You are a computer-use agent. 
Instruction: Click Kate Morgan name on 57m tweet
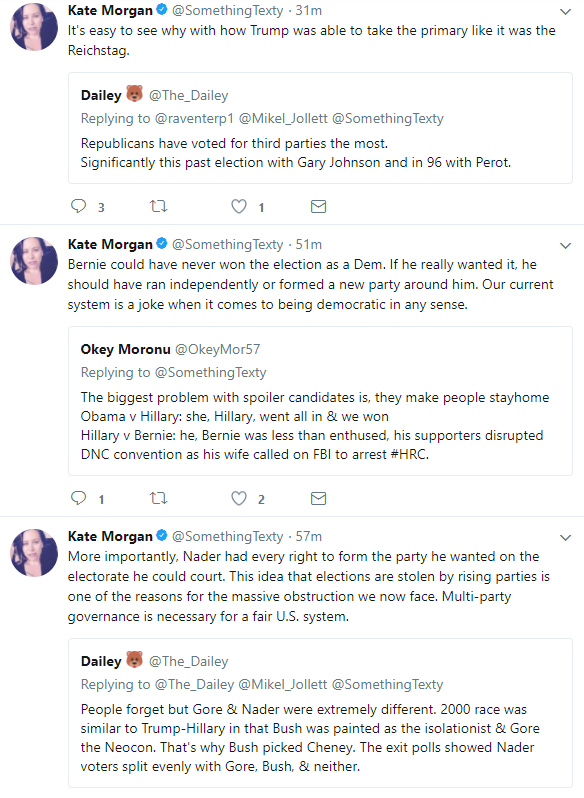pos(110,536)
